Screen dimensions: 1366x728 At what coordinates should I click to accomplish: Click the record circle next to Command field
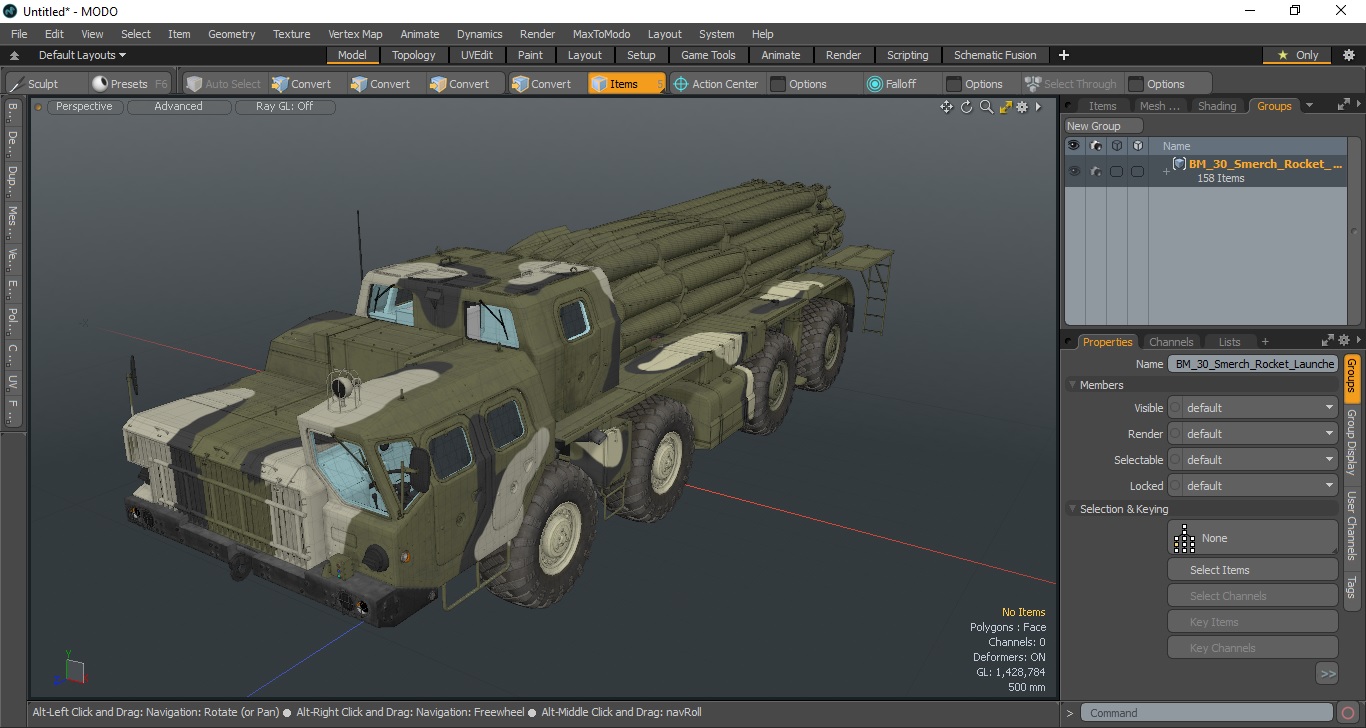click(x=1348, y=713)
